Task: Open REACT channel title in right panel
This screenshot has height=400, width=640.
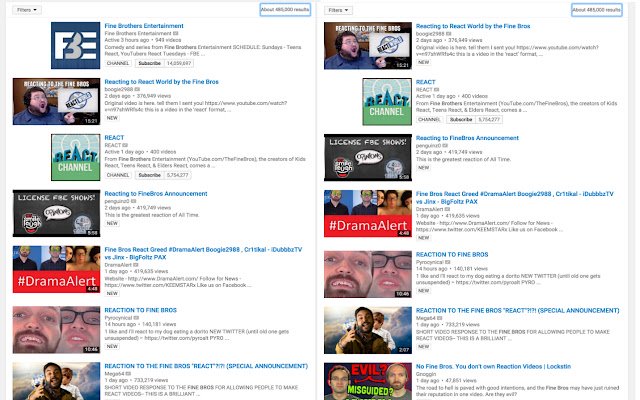Action: point(426,82)
